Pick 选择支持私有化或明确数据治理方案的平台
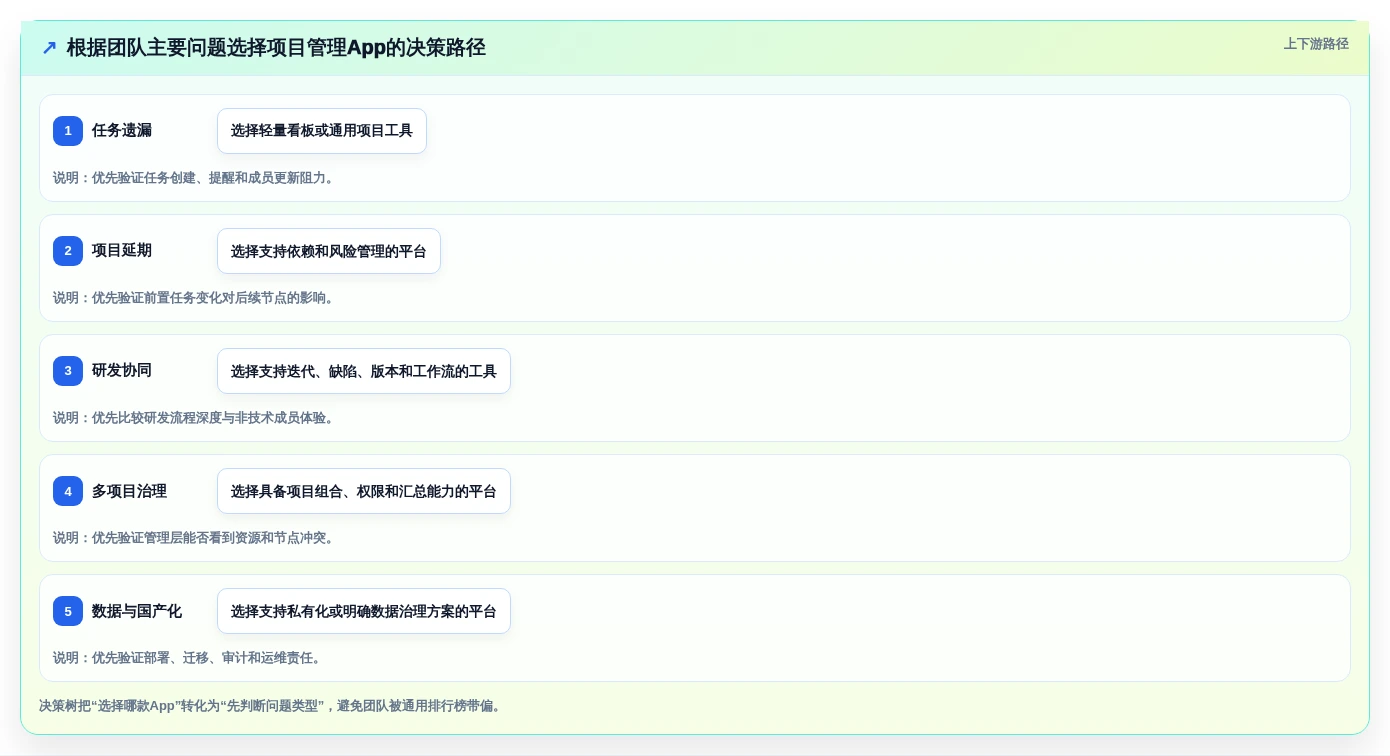1390x756 pixels. click(364, 611)
